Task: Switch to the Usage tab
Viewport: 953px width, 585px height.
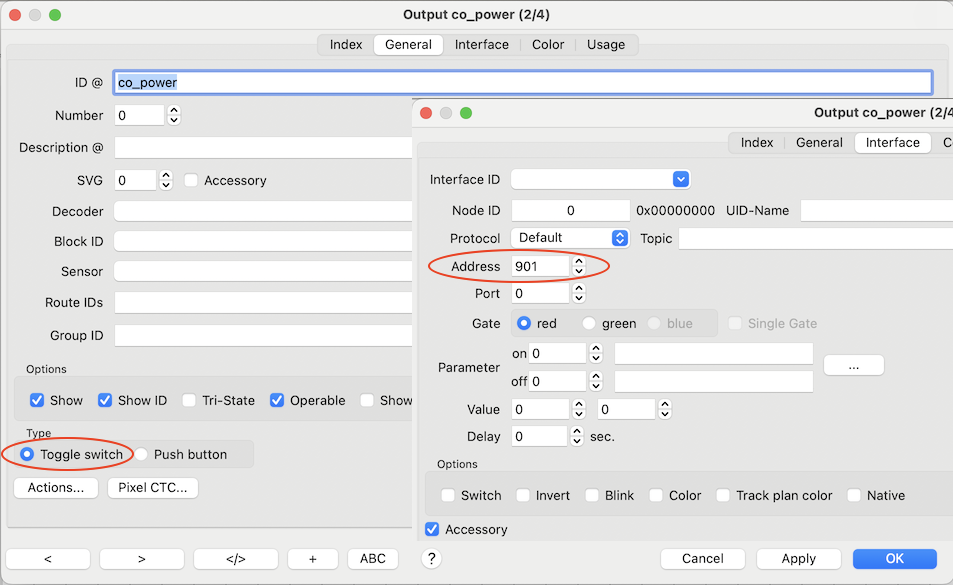Action: tap(606, 44)
